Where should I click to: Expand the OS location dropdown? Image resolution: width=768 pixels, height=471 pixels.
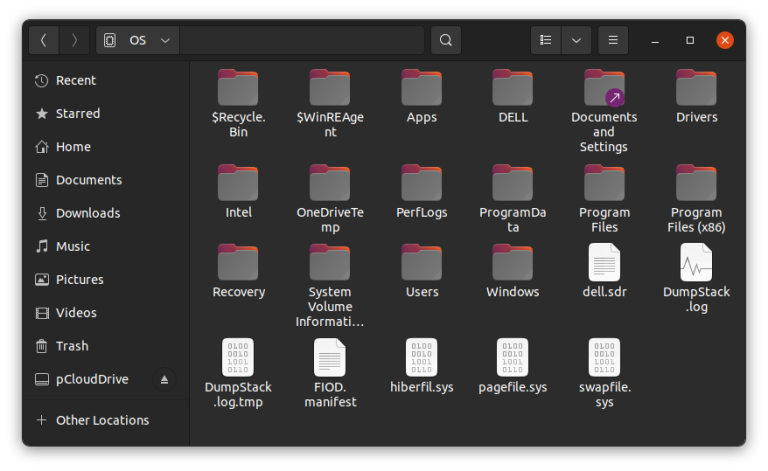coord(165,40)
